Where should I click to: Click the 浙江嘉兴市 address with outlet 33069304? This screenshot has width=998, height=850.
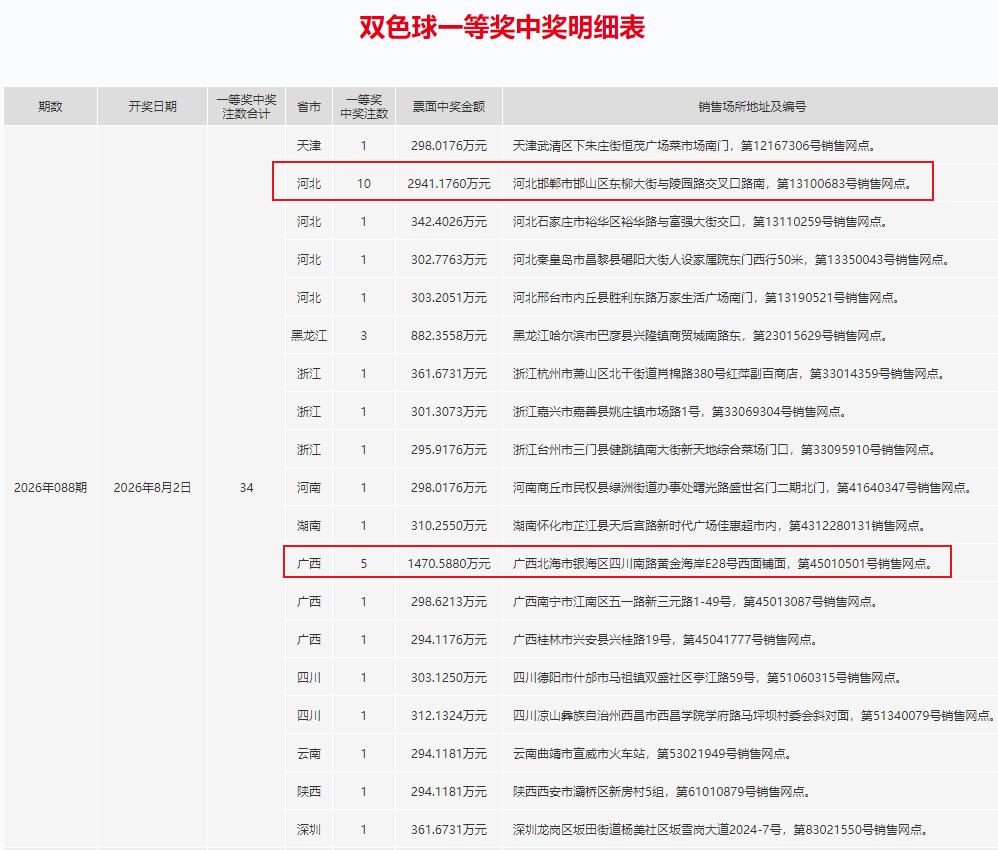coord(681,412)
